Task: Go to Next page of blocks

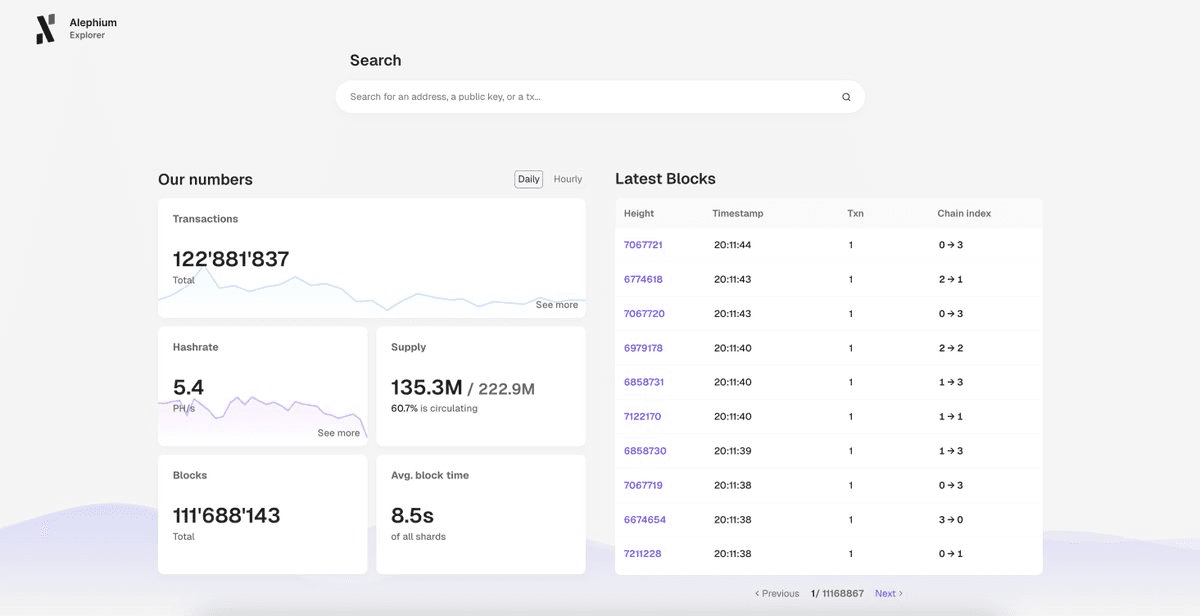Action: tap(889, 593)
